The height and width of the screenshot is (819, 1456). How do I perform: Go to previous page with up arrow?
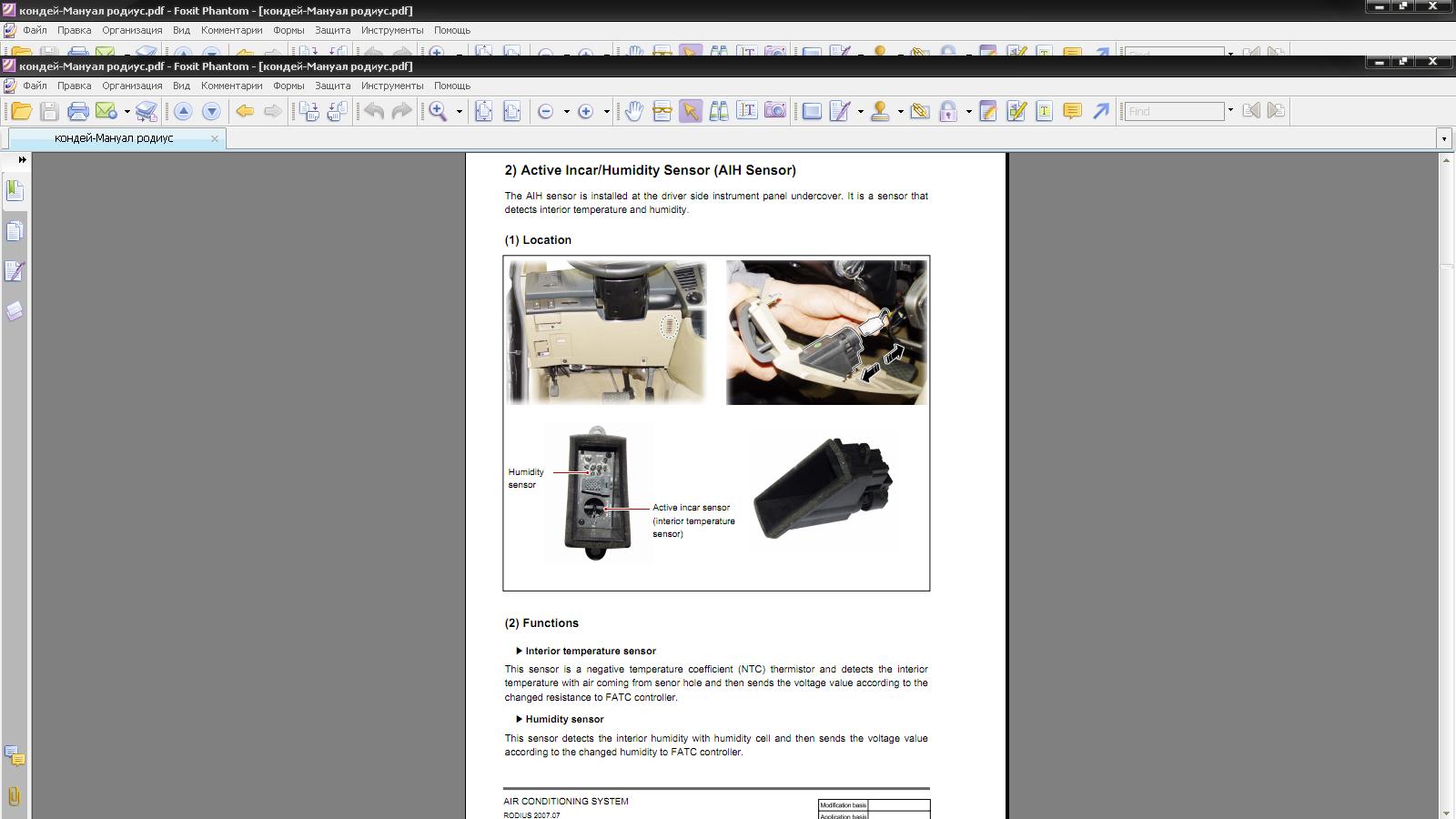click(183, 111)
